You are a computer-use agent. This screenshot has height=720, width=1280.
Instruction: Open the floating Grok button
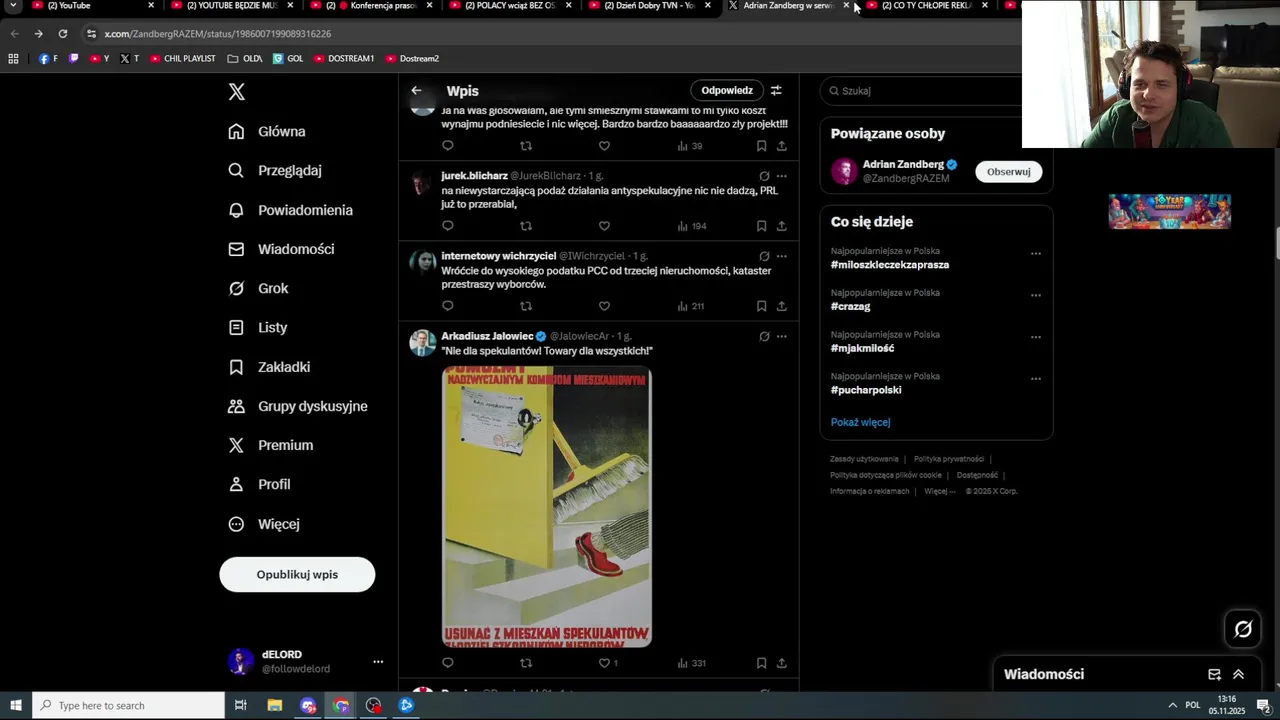[1243, 629]
